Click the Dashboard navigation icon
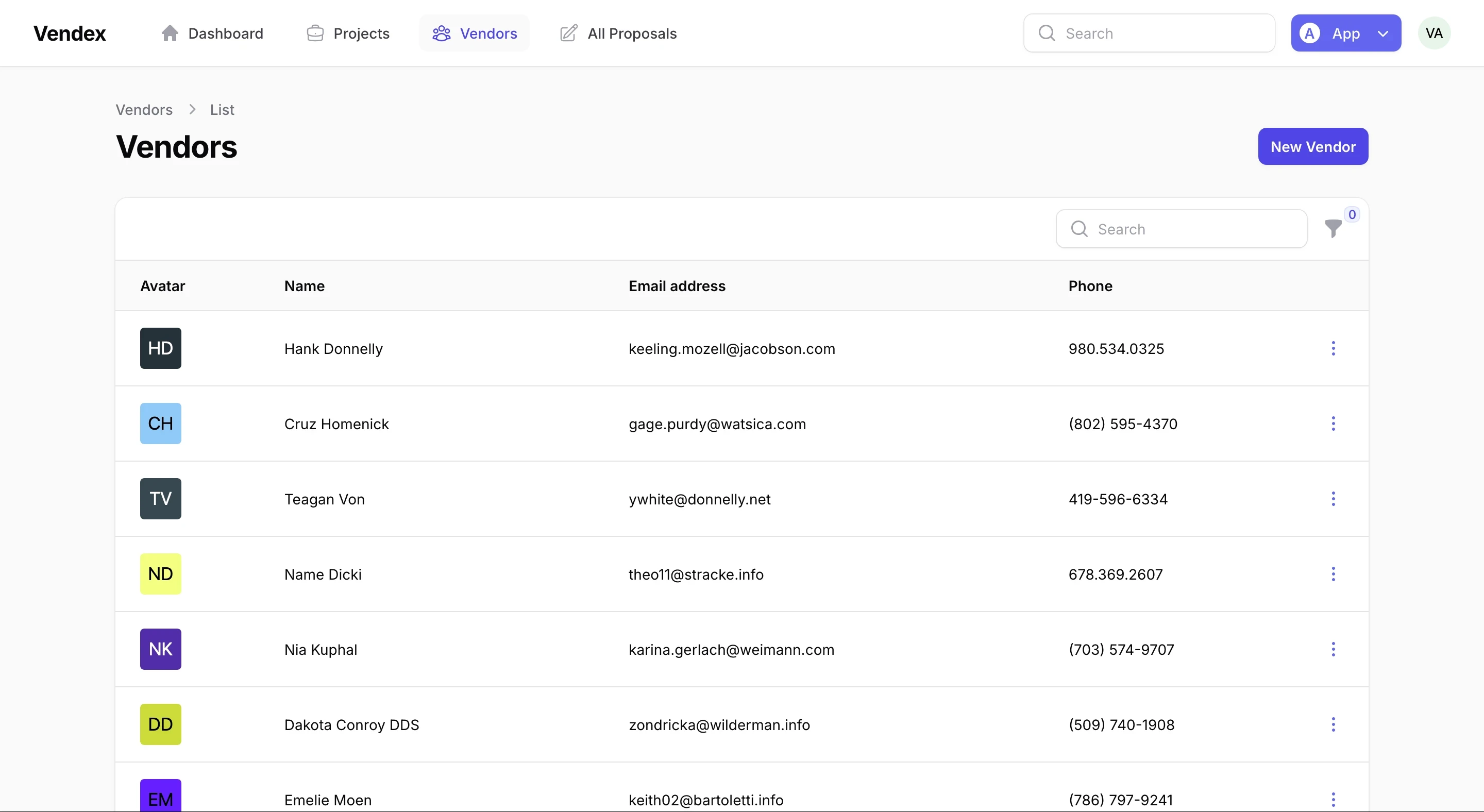This screenshot has height=812, width=1484. [169, 33]
